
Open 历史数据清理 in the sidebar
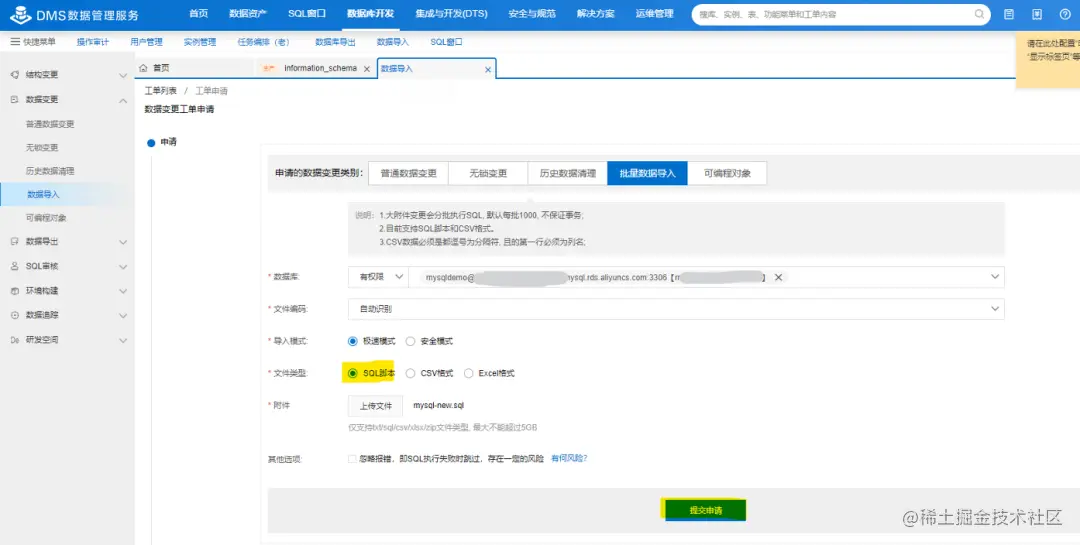coord(50,171)
